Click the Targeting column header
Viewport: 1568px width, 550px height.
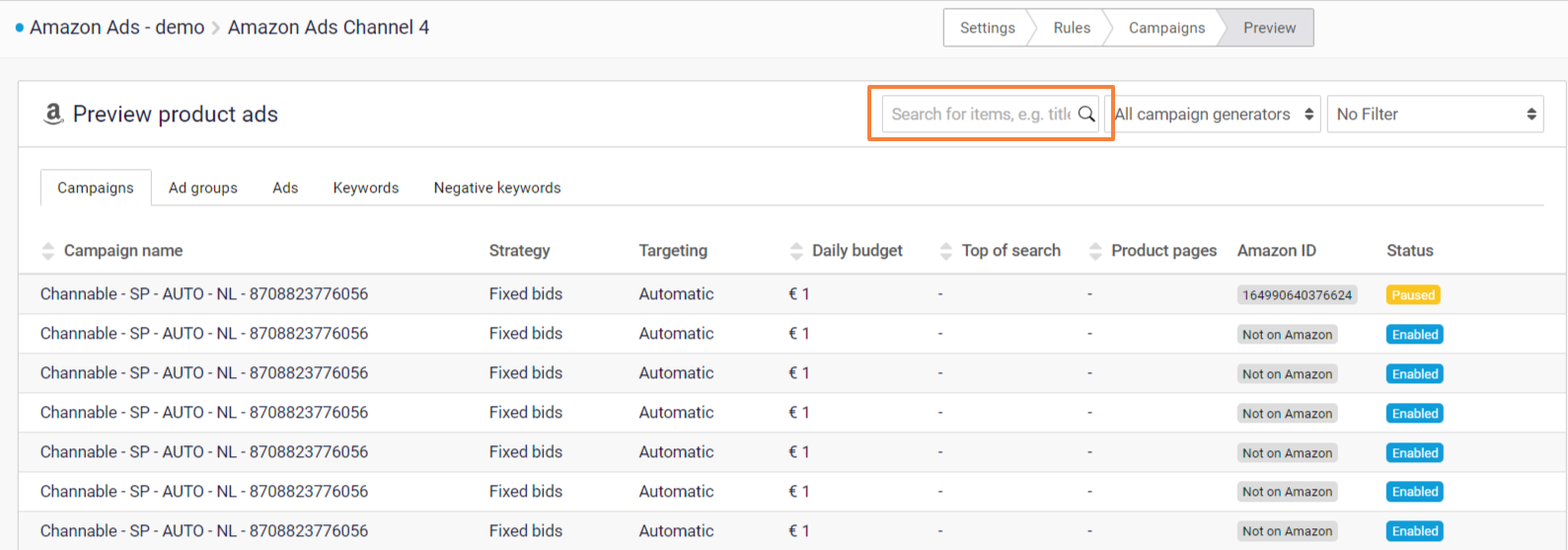(673, 251)
